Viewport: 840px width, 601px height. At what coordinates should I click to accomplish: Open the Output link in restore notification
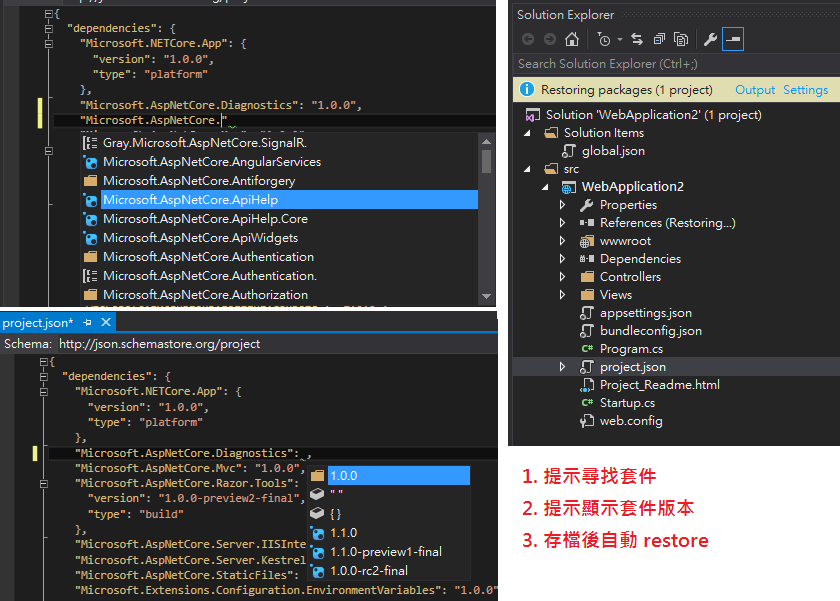point(755,90)
